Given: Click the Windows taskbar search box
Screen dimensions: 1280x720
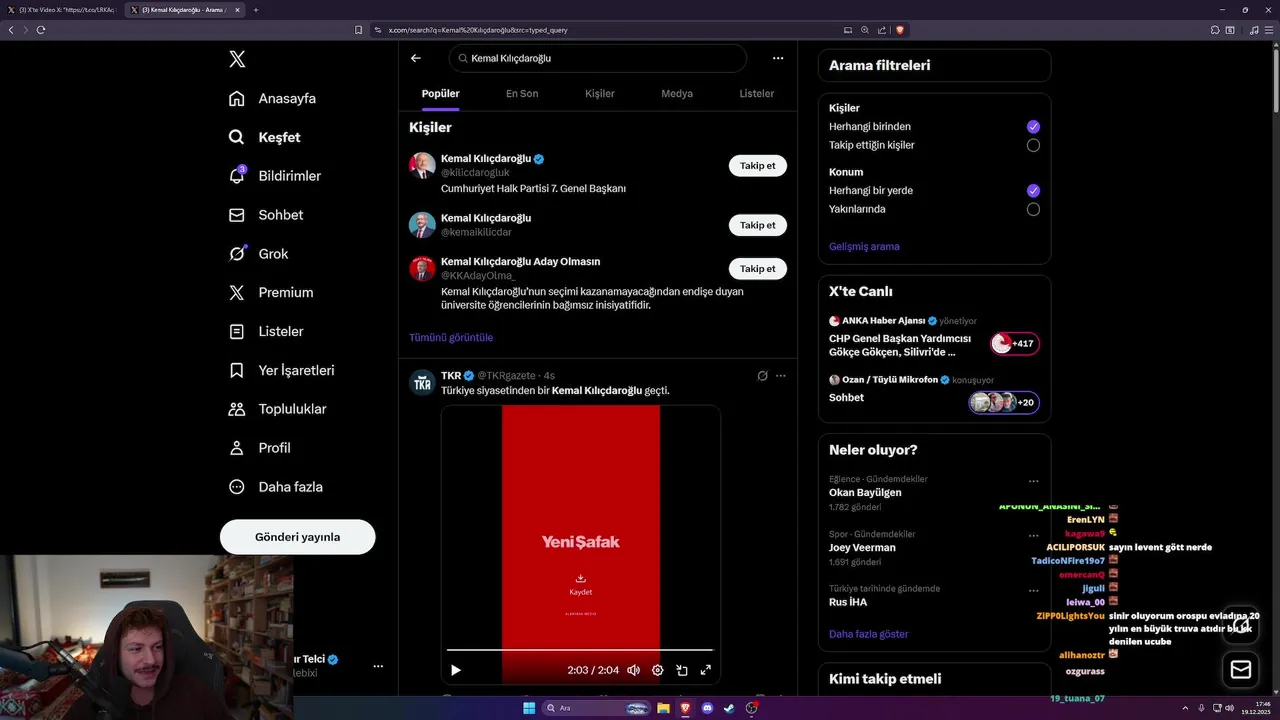Looking at the screenshot, I should pos(595,709).
